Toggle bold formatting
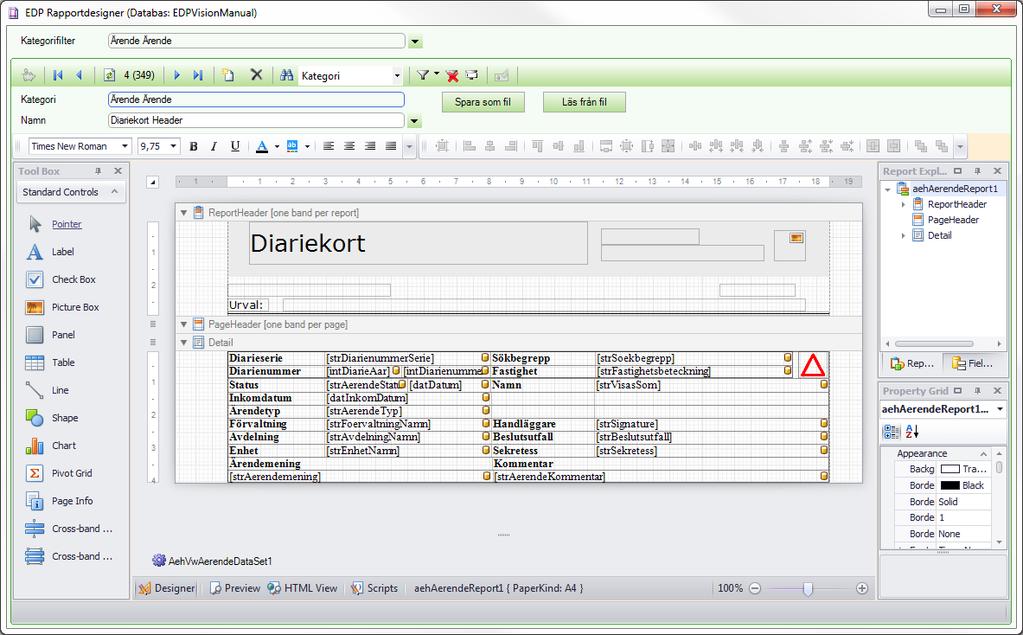This screenshot has height=635, width=1023. tap(194, 146)
